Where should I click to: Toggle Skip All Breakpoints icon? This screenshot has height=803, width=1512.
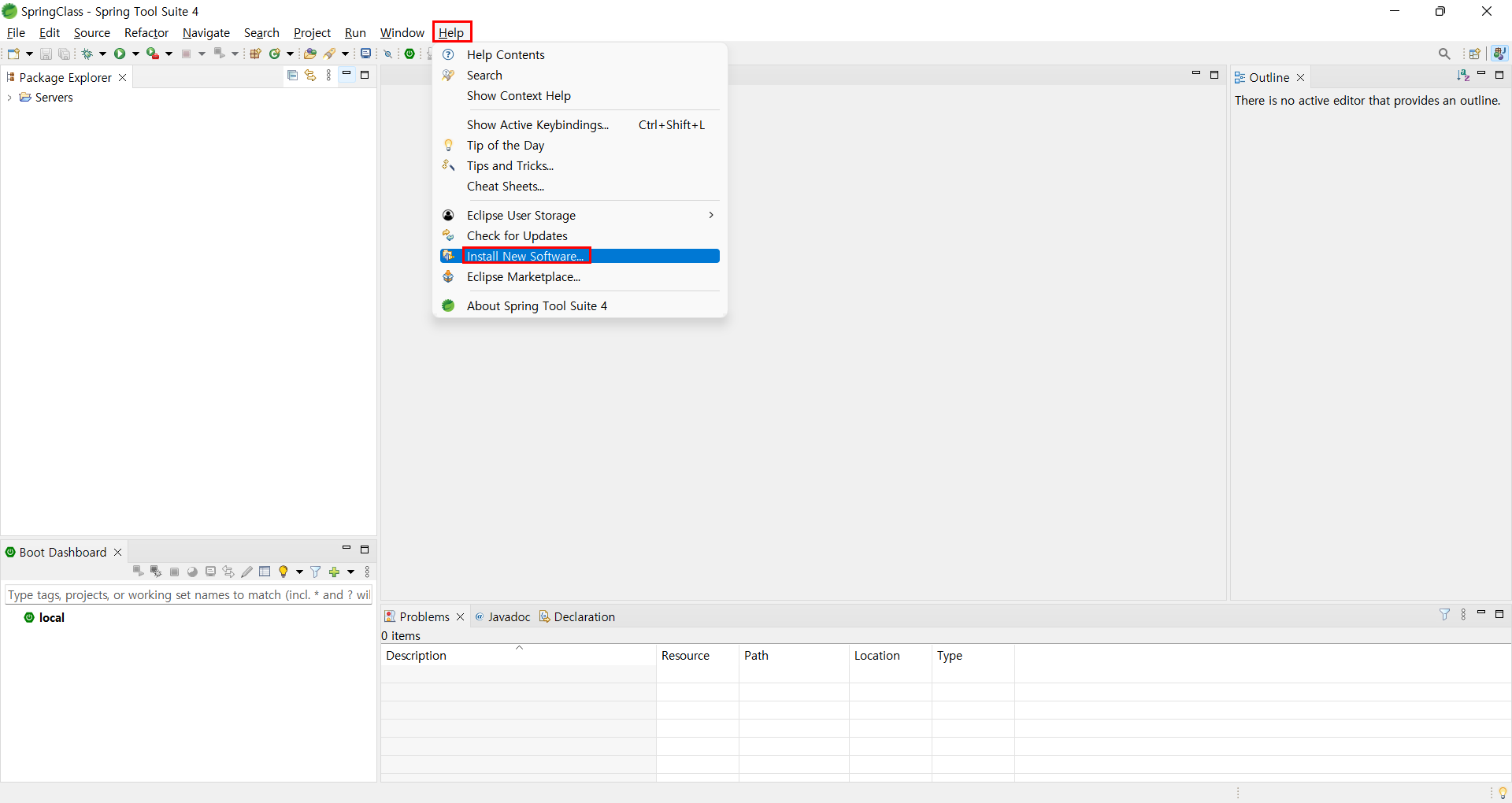(x=387, y=54)
